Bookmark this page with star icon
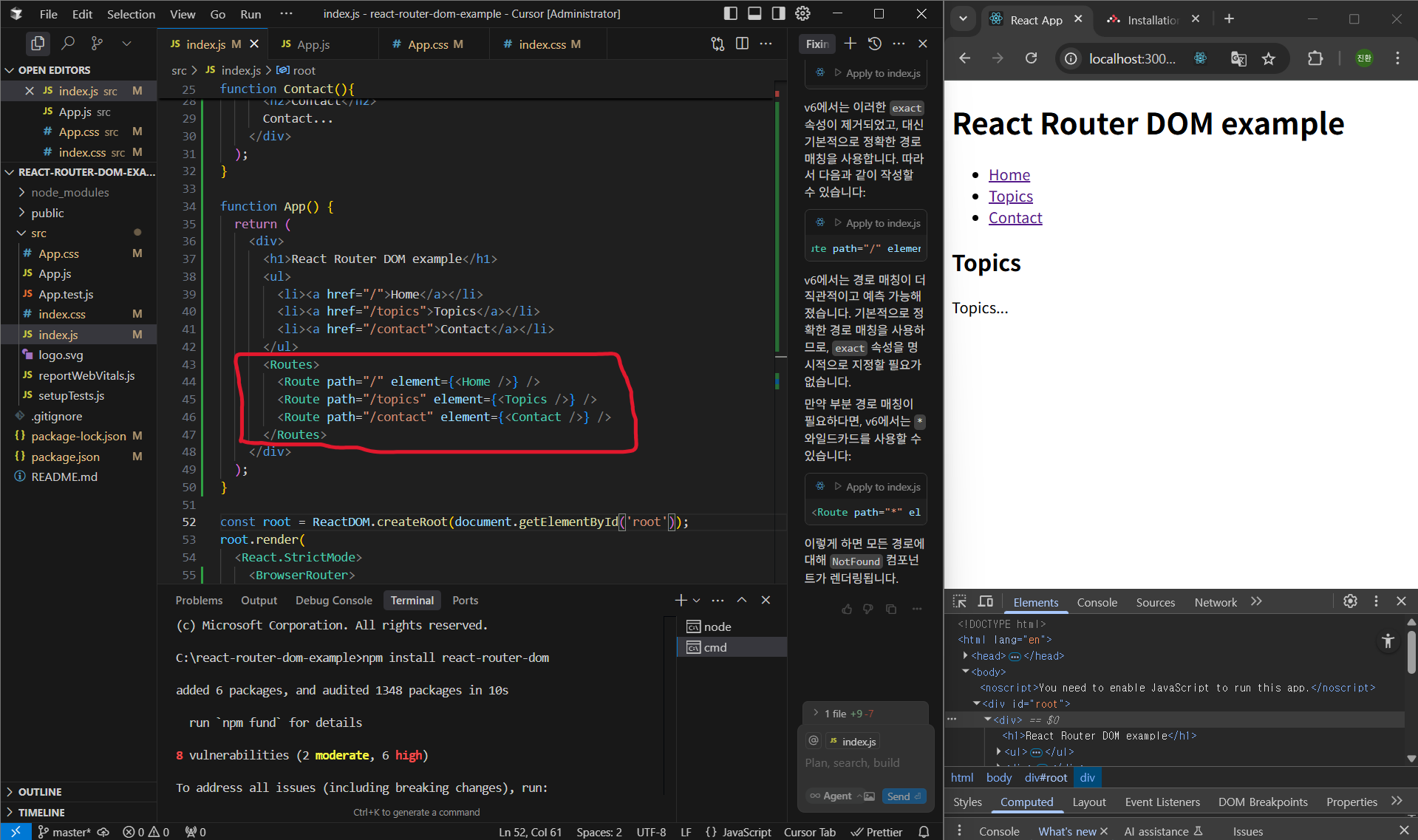 (x=1269, y=58)
